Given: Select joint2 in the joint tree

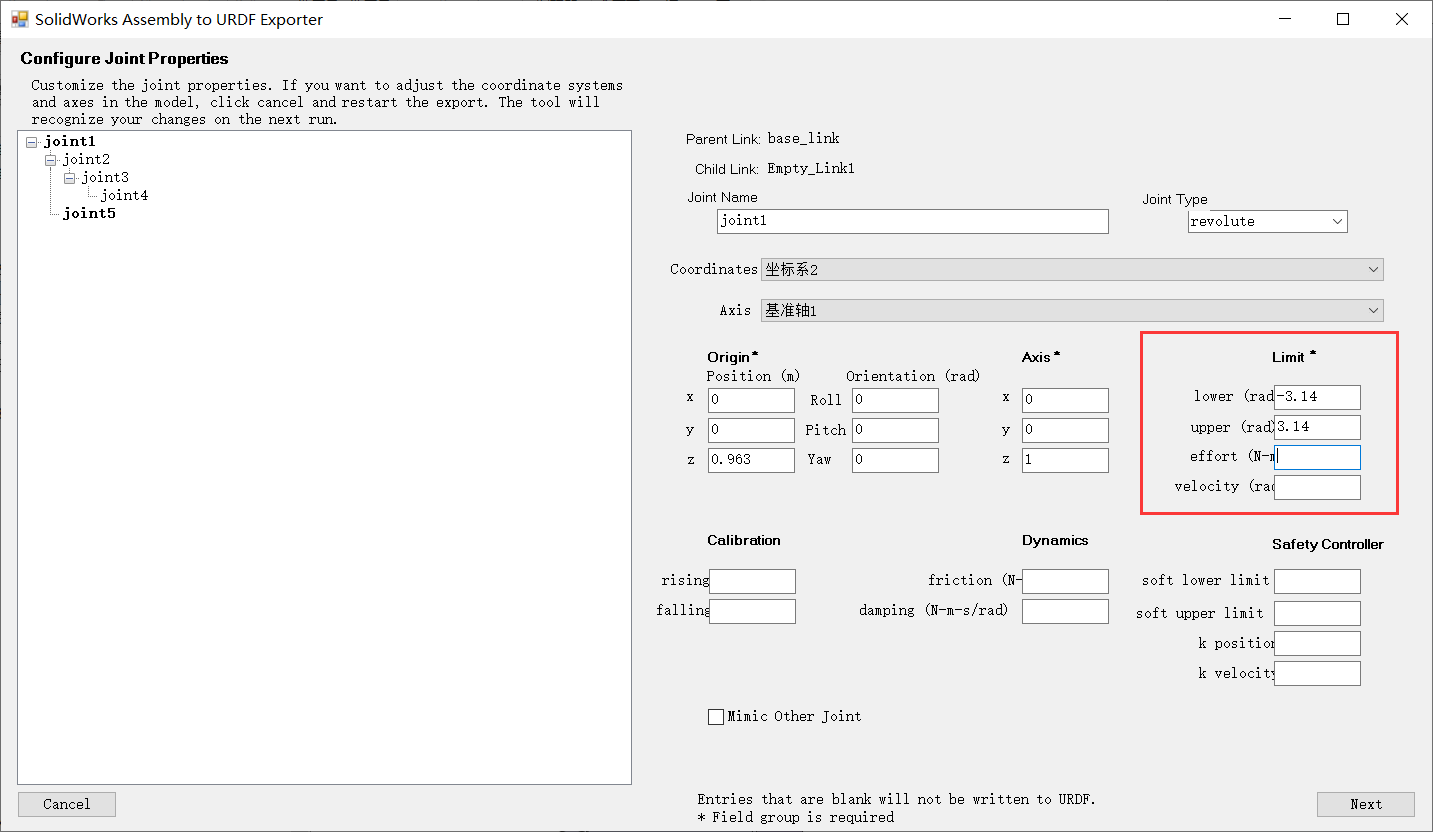Looking at the screenshot, I should click(x=86, y=160).
